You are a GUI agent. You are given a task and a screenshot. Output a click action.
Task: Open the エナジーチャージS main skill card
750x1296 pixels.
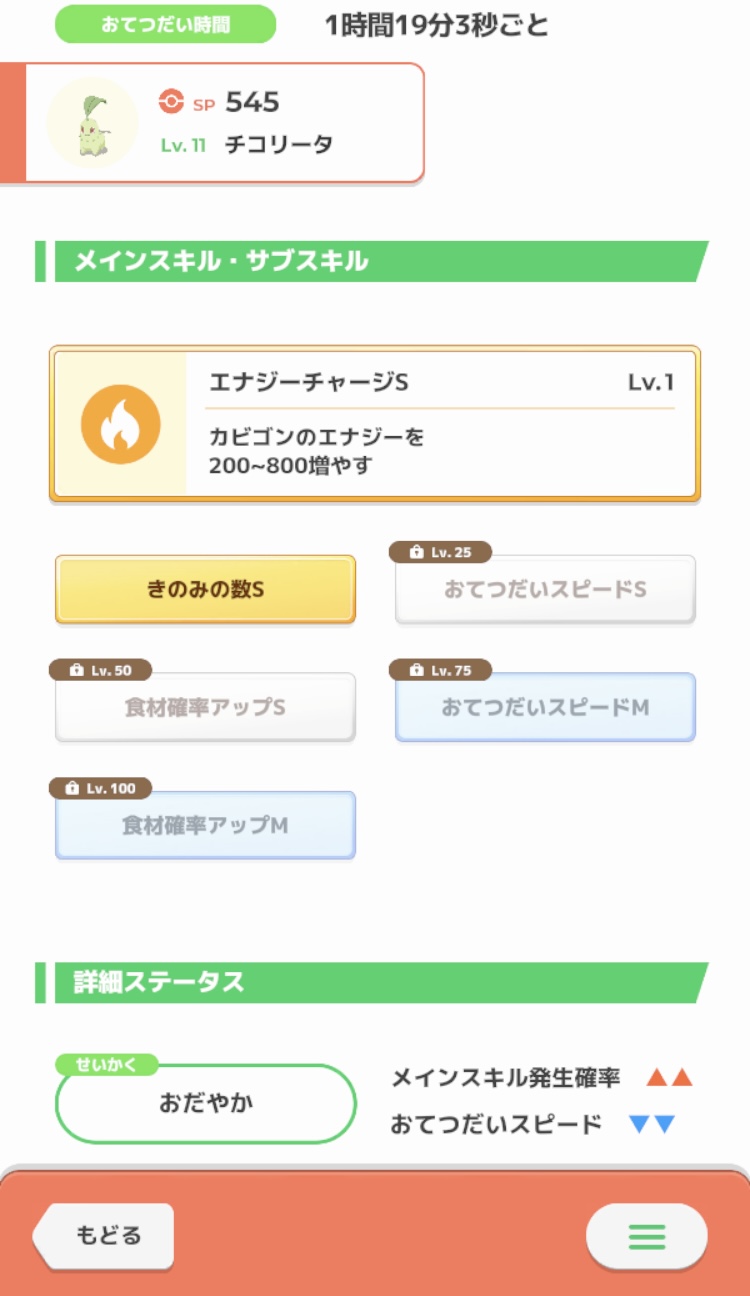[x=440, y=424]
